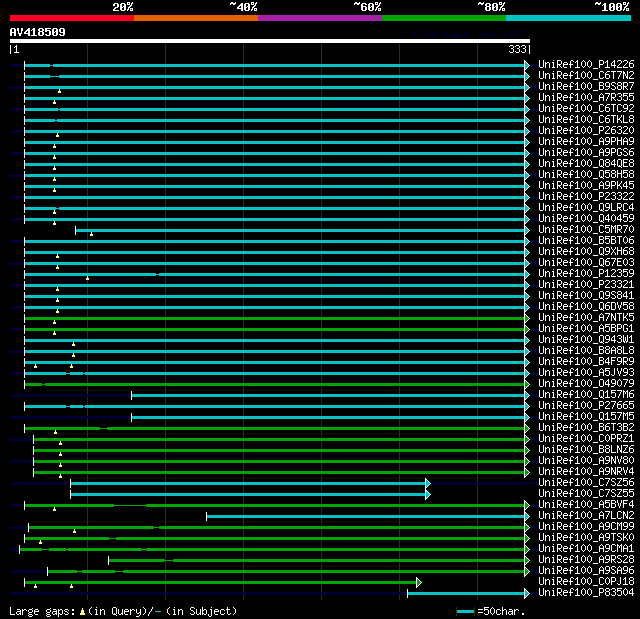
Task: Select the UniRef100_C7SZ55 cyan alignment bar
Action: pos(248,493)
